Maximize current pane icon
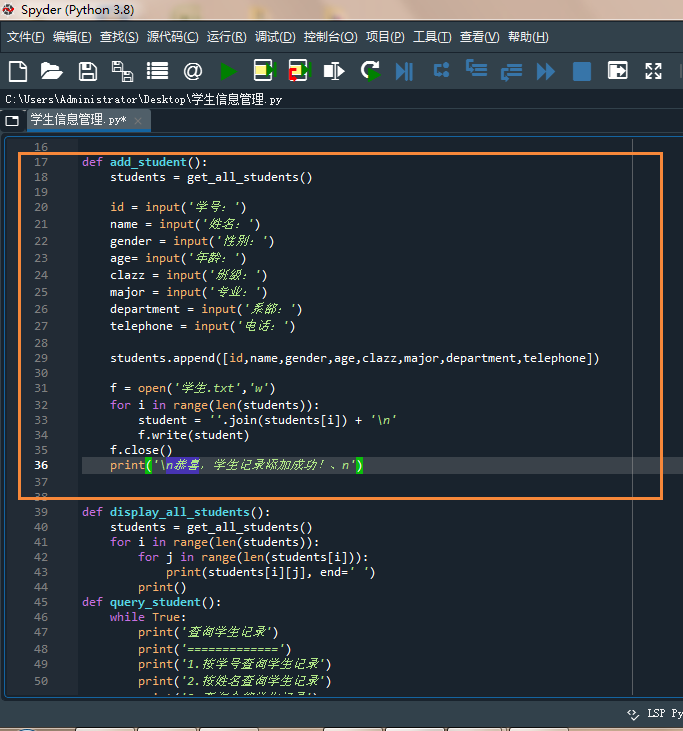Image resolution: width=683 pixels, height=731 pixels. tap(618, 71)
